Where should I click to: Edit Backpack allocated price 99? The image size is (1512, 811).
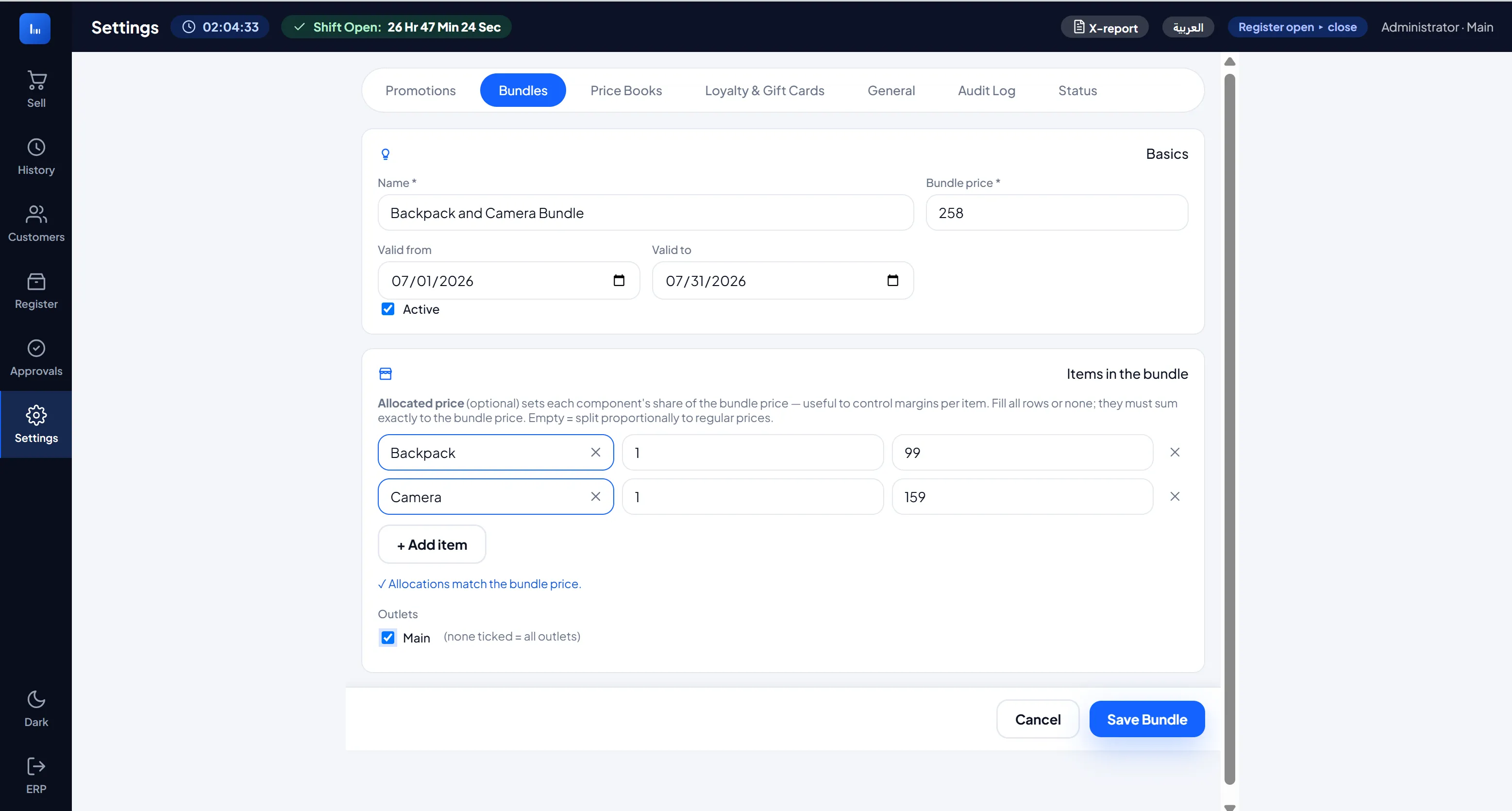coord(1023,452)
